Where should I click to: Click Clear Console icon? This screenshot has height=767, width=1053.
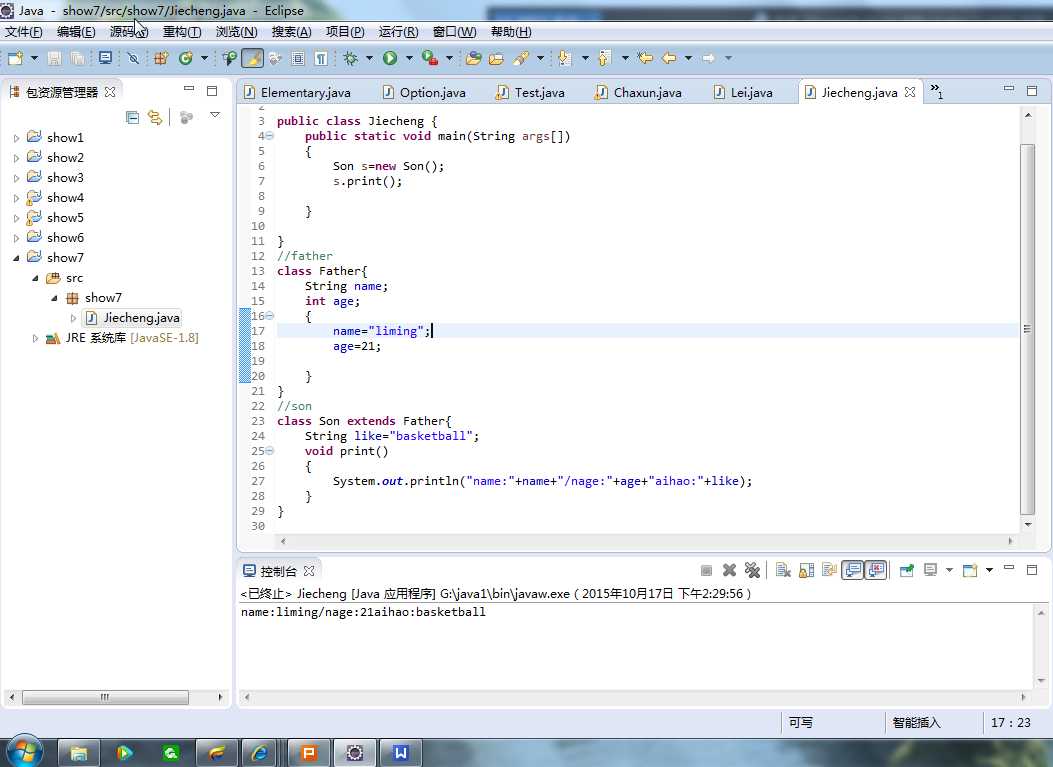pyautogui.click(x=783, y=571)
